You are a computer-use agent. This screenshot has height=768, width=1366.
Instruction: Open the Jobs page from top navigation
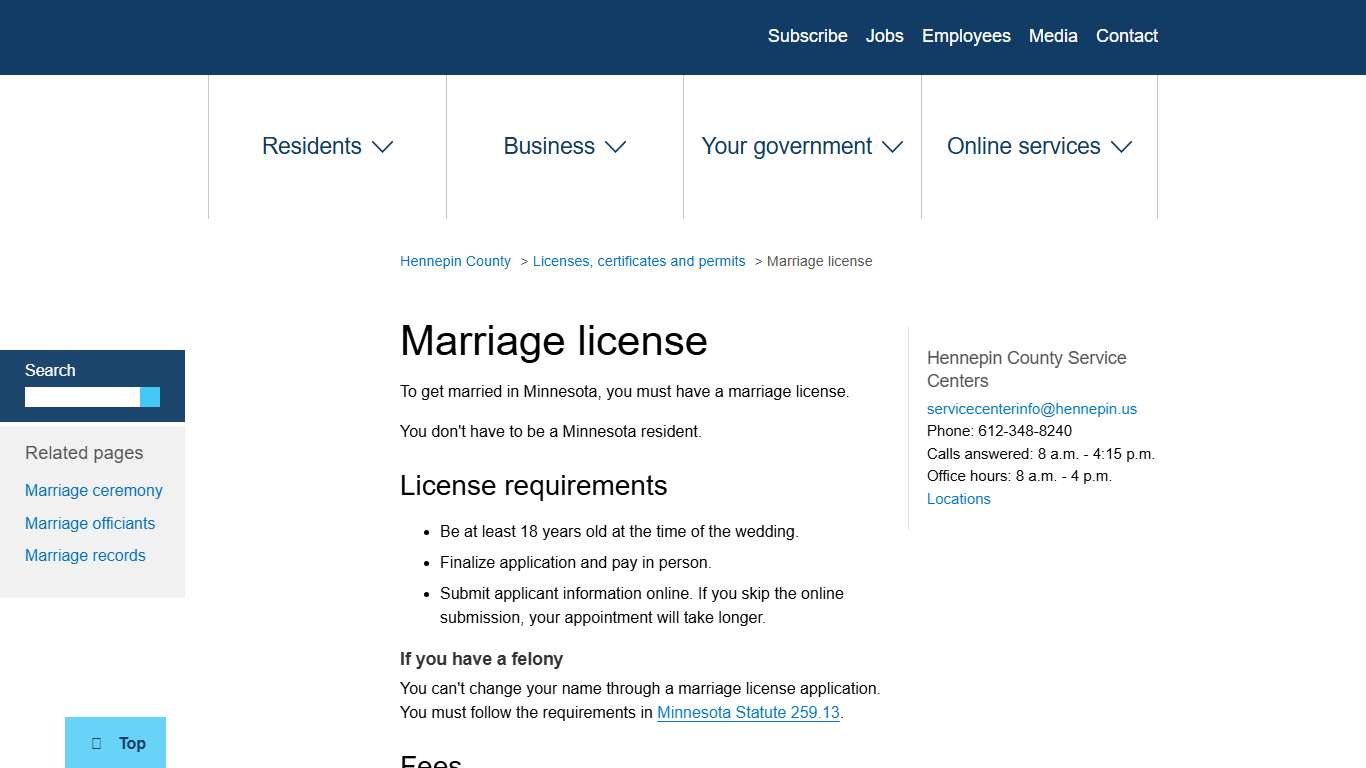point(884,36)
